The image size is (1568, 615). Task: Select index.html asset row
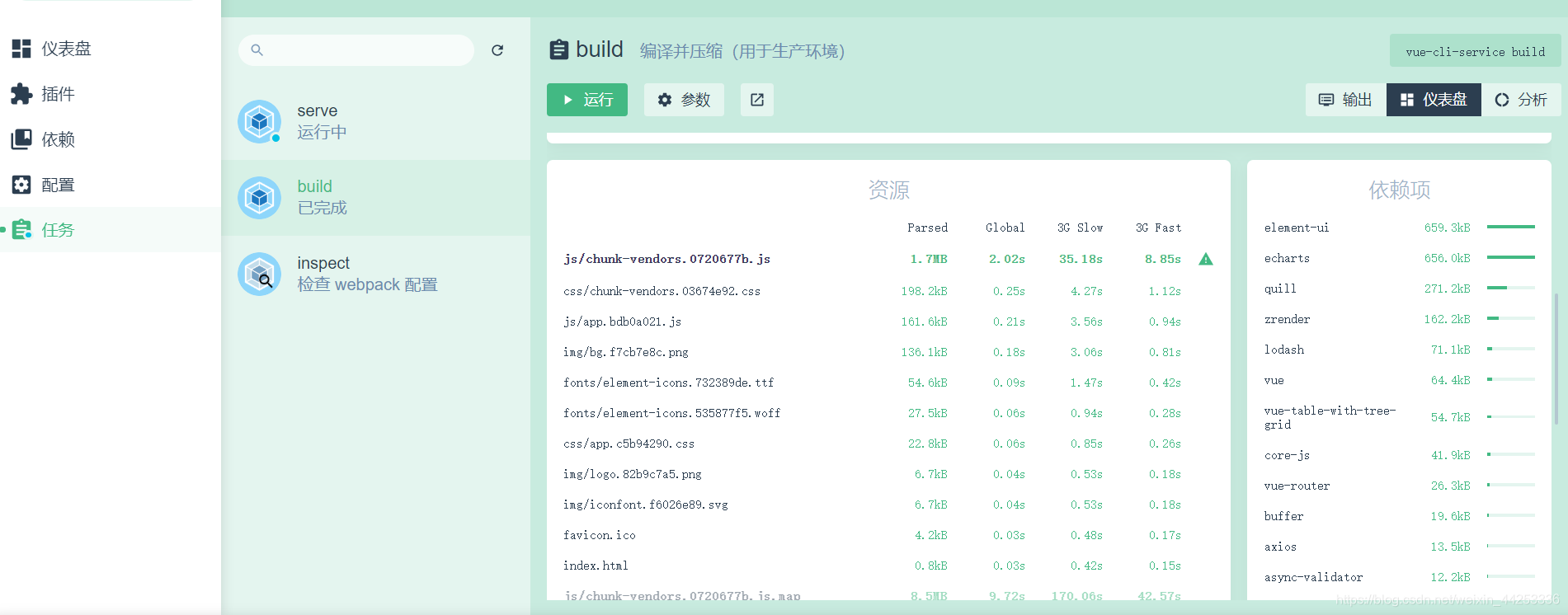click(888, 566)
